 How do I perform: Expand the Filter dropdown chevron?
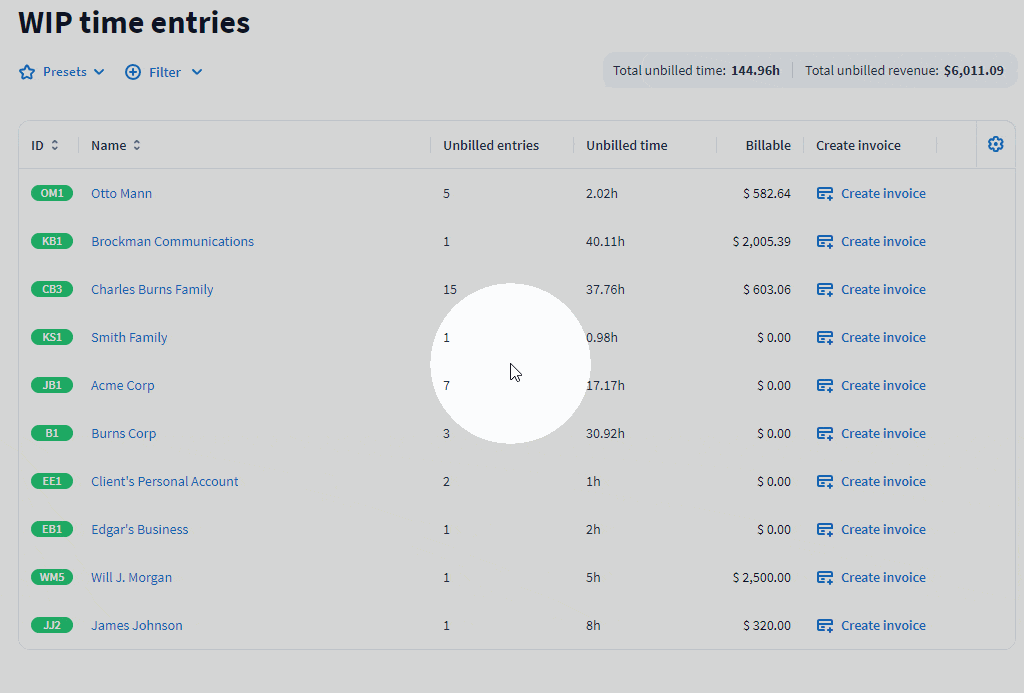click(197, 72)
